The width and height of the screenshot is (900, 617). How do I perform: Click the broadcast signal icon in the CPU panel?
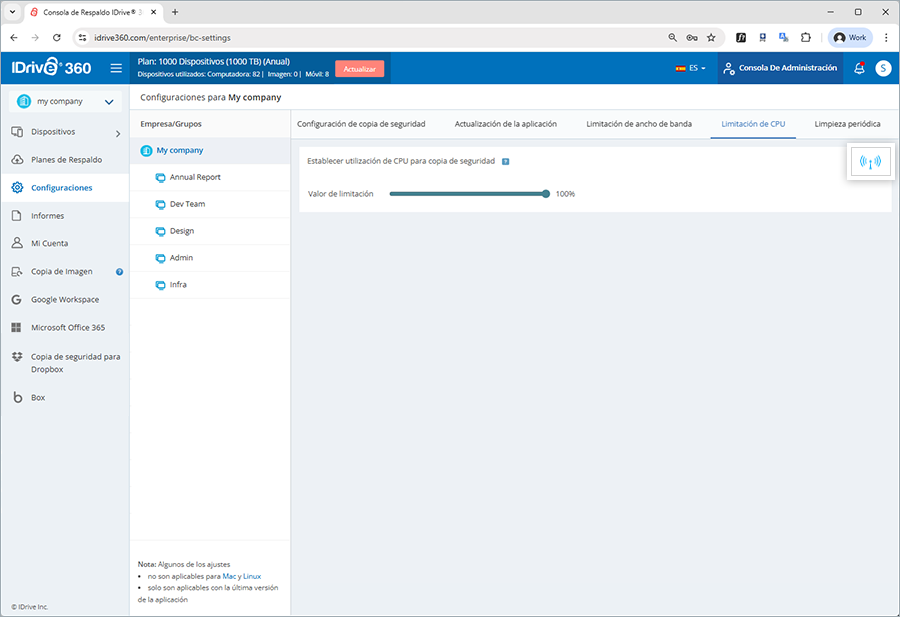tap(869, 163)
